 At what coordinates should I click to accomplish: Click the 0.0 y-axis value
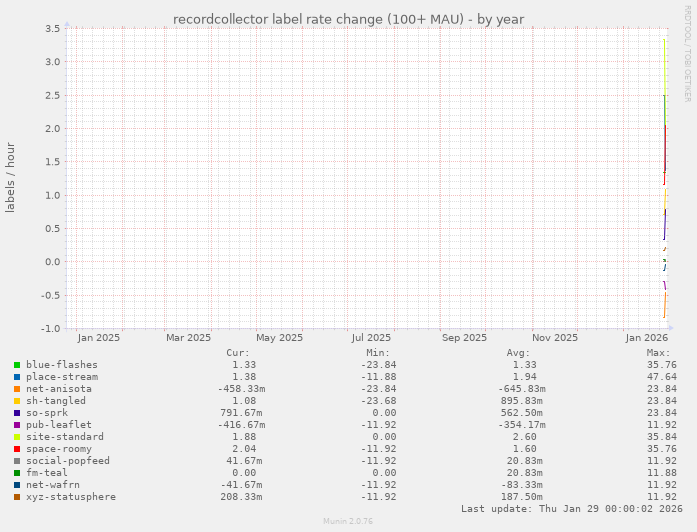pos(52,262)
